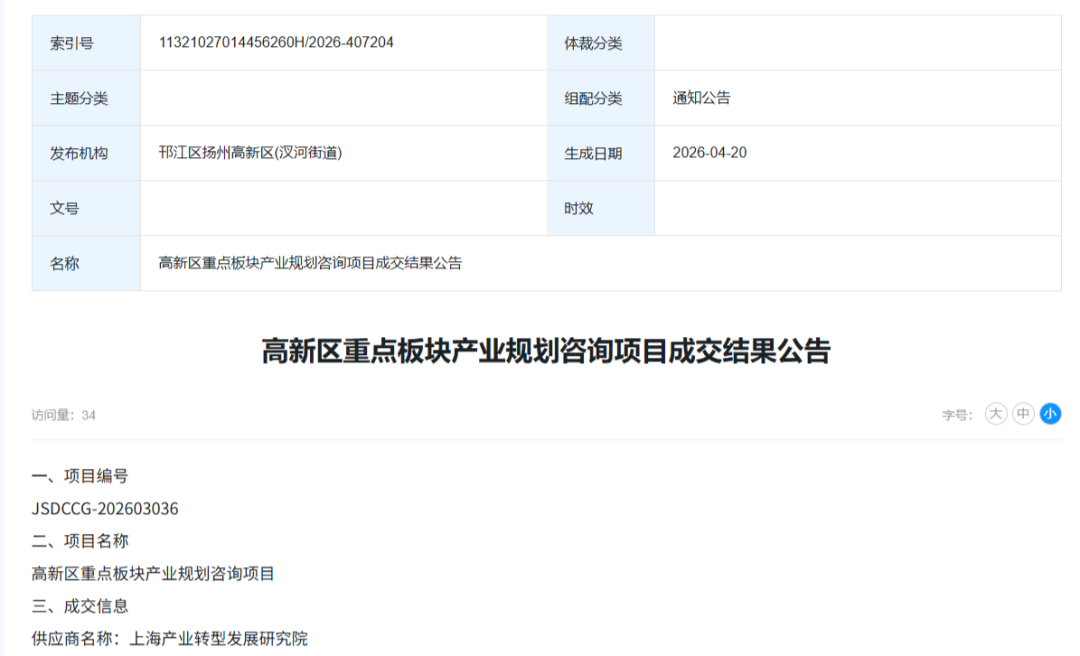Click publisher 邗江区扬州高新区(汉河街道)
This screenshot has height=656, width=1080.
tap(250, 153)
